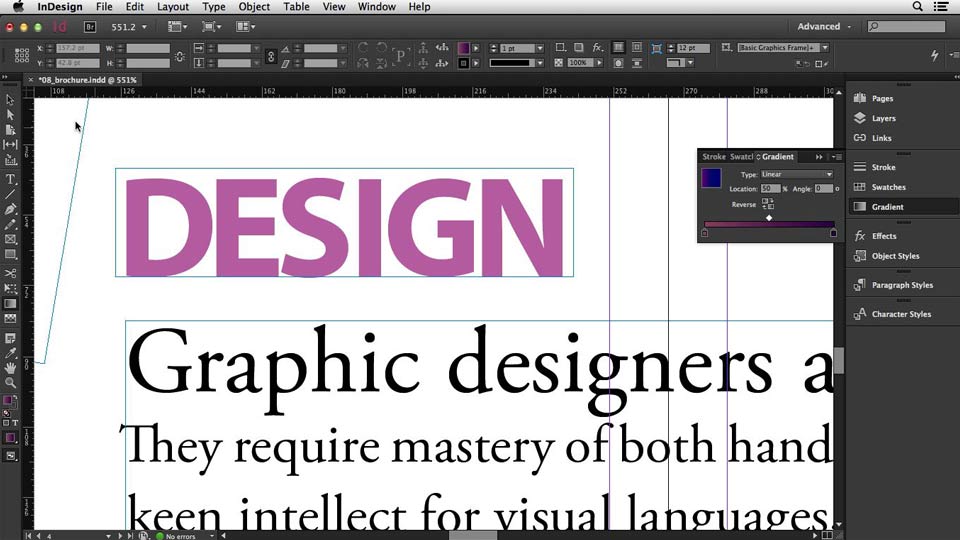Screen dimensions: 960x540
Task: Open the Character Styles panel
Action: tap(900, 314)
